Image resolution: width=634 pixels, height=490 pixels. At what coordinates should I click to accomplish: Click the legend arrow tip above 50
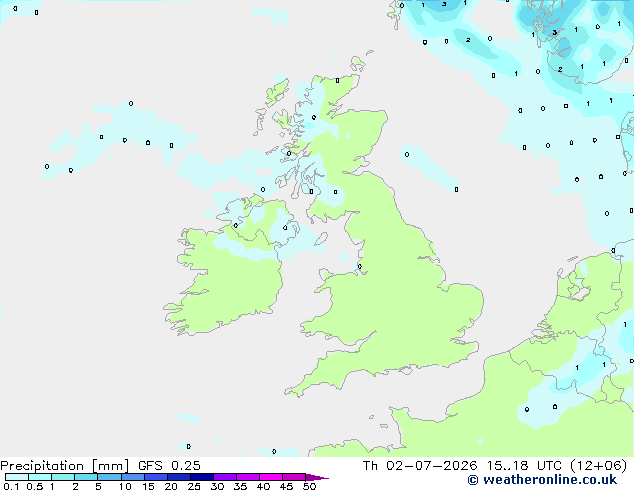[x=317, y=477]
